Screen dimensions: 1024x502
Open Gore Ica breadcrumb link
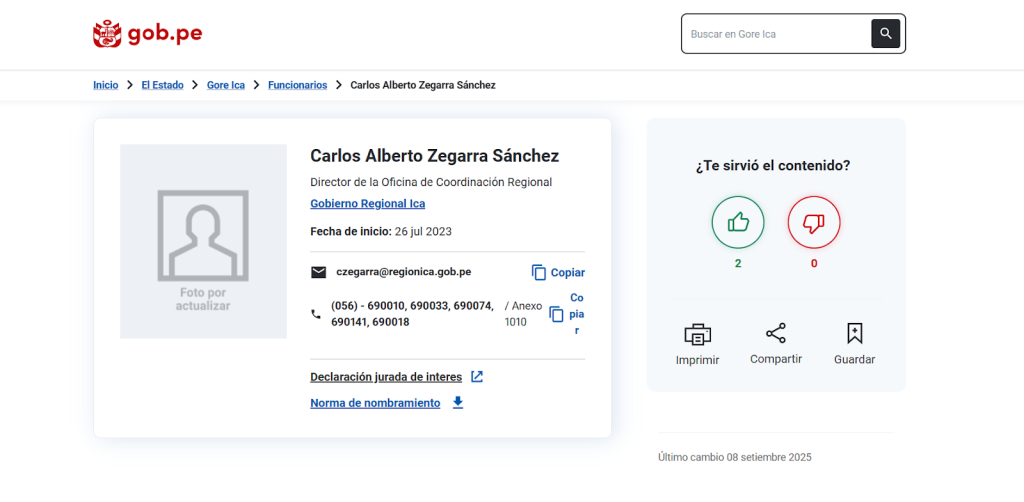click(225, 85)
